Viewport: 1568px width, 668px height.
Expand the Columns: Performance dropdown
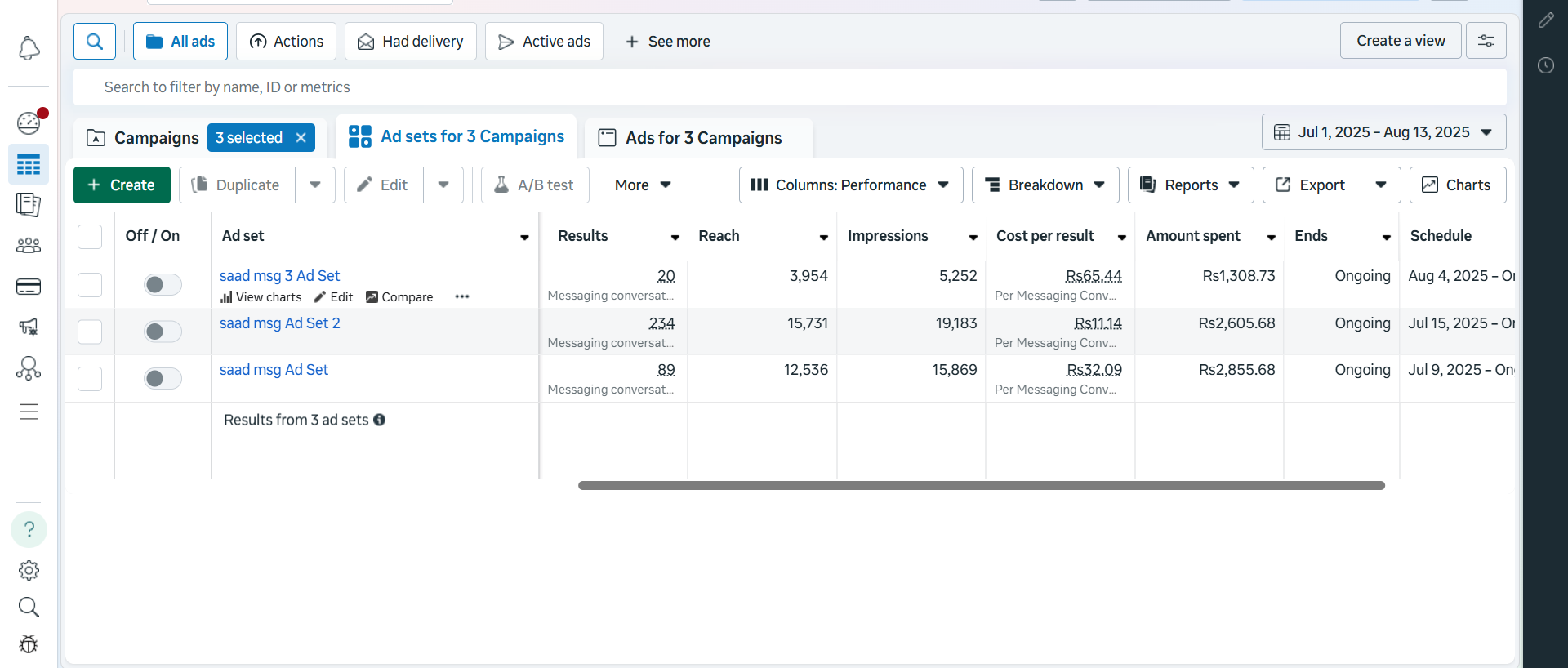(850, 185)
